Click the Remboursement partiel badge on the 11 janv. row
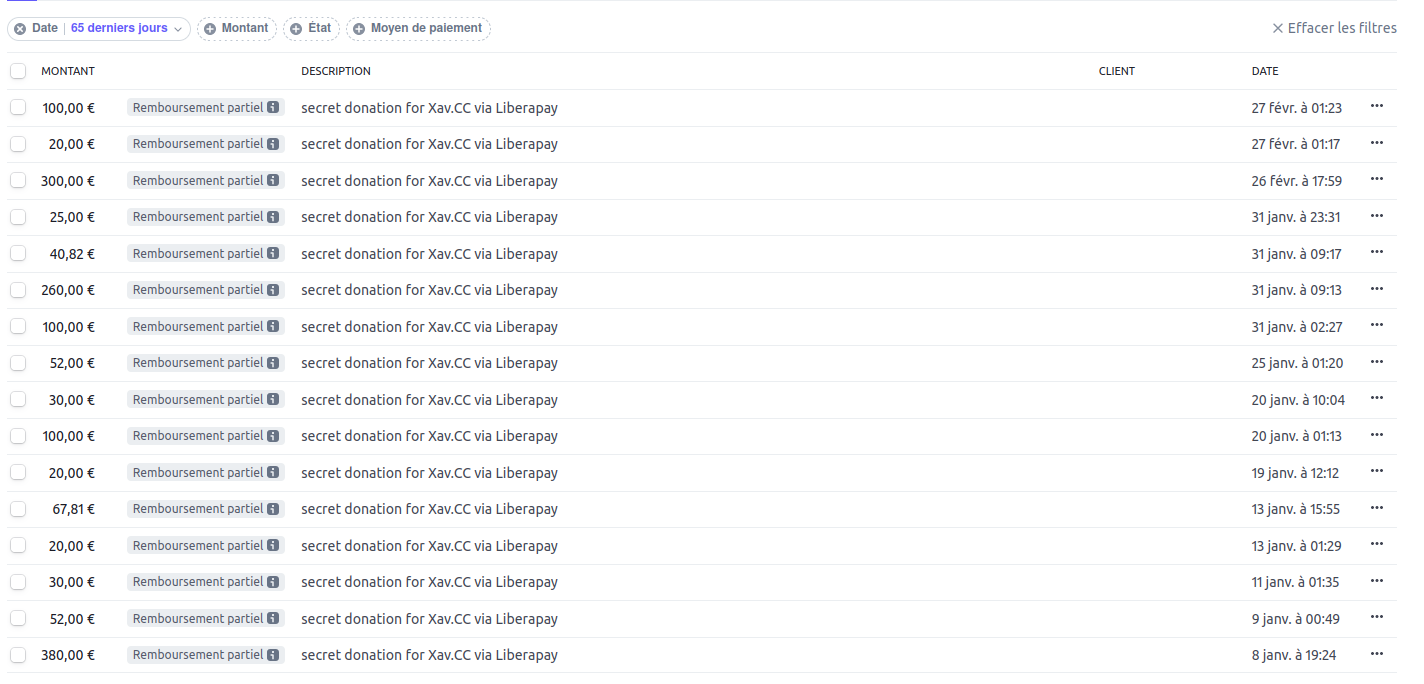 click(198, 582)
